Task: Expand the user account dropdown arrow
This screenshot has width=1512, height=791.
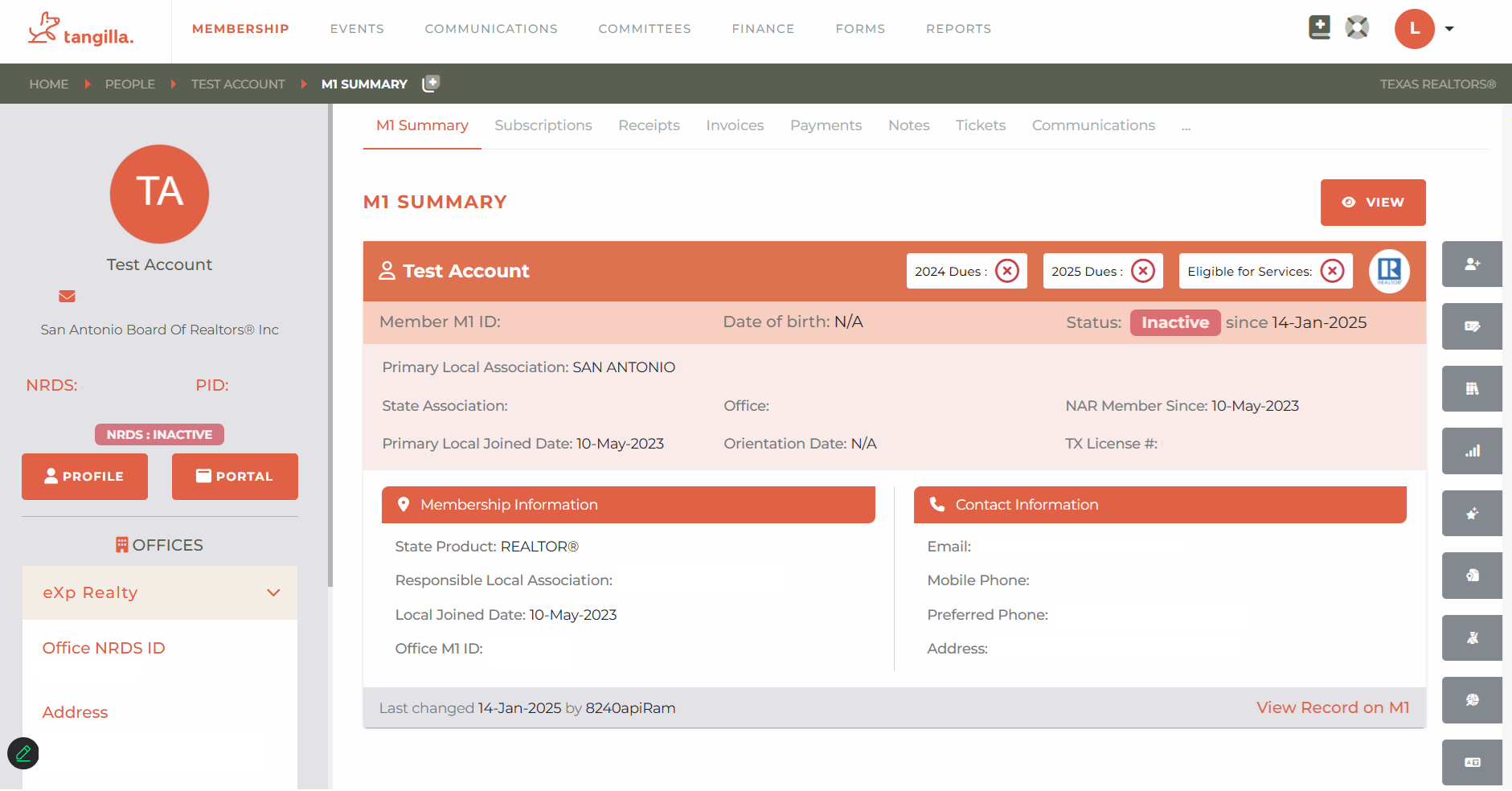Action: tap(1449, 29)
